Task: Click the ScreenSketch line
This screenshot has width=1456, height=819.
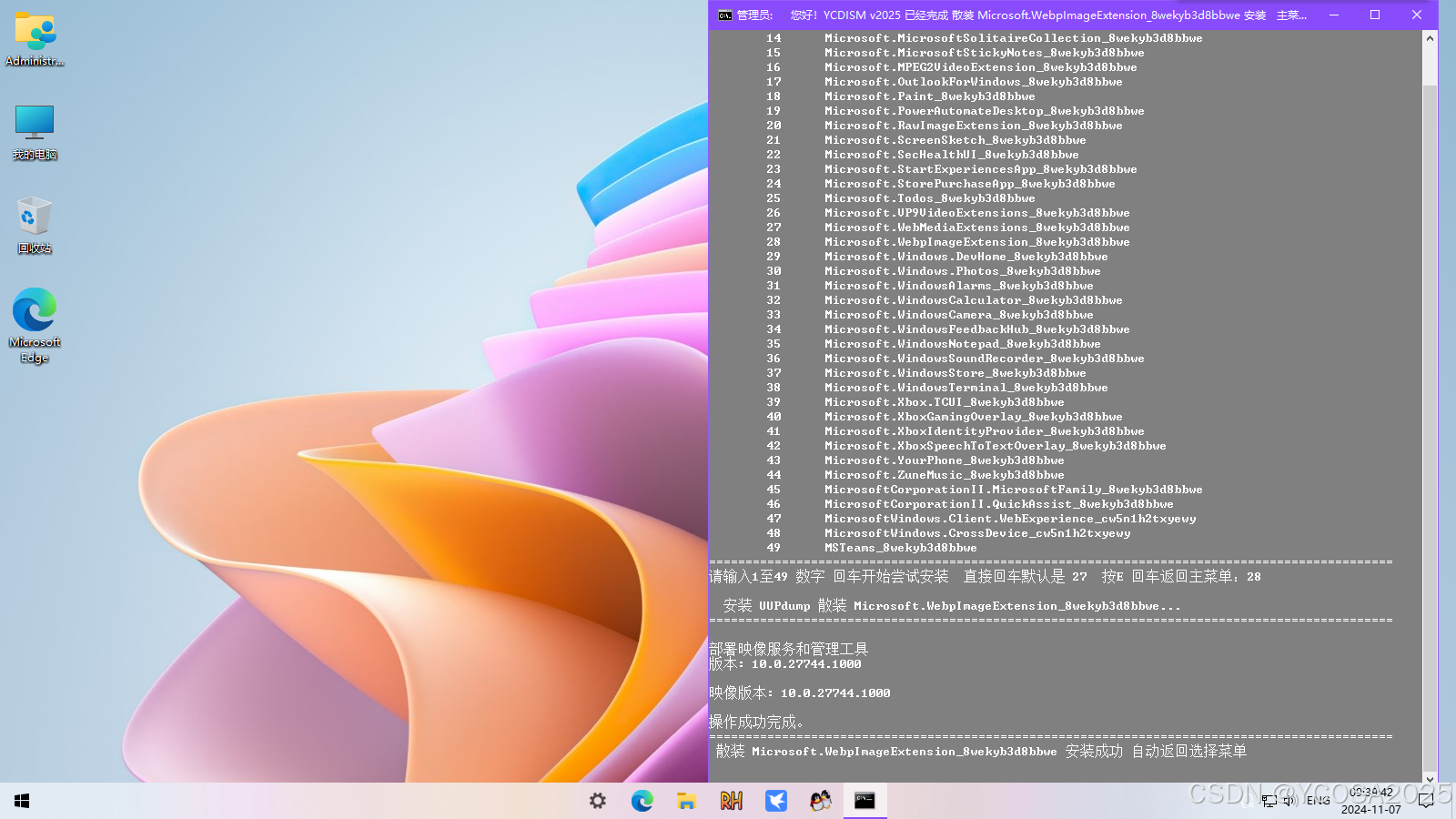Action: click(925, 140)
